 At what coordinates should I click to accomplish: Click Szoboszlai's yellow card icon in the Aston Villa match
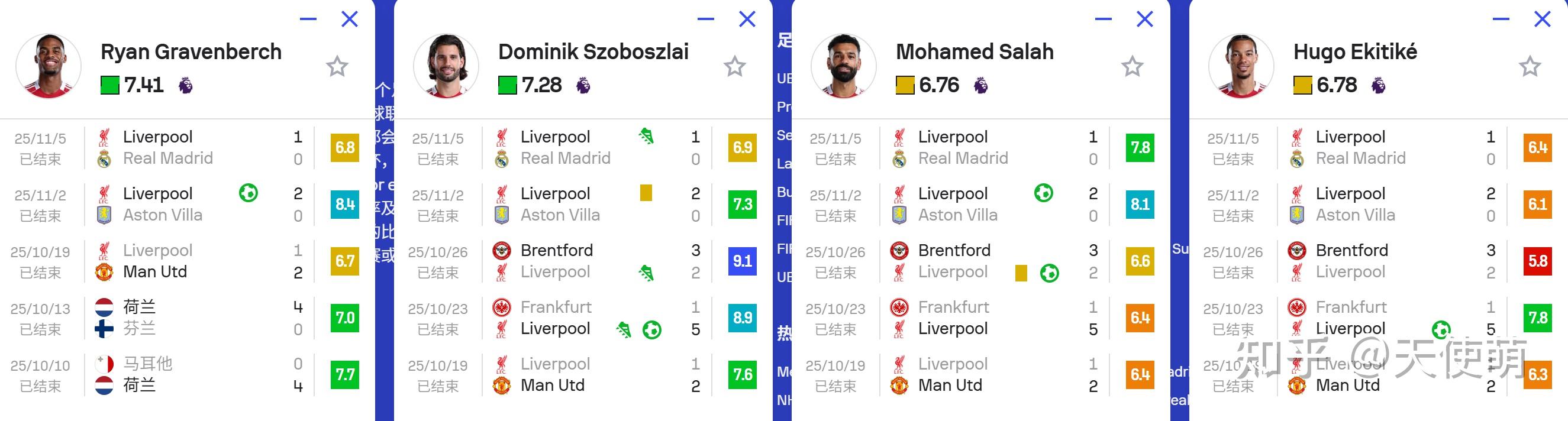pos(646,193)
